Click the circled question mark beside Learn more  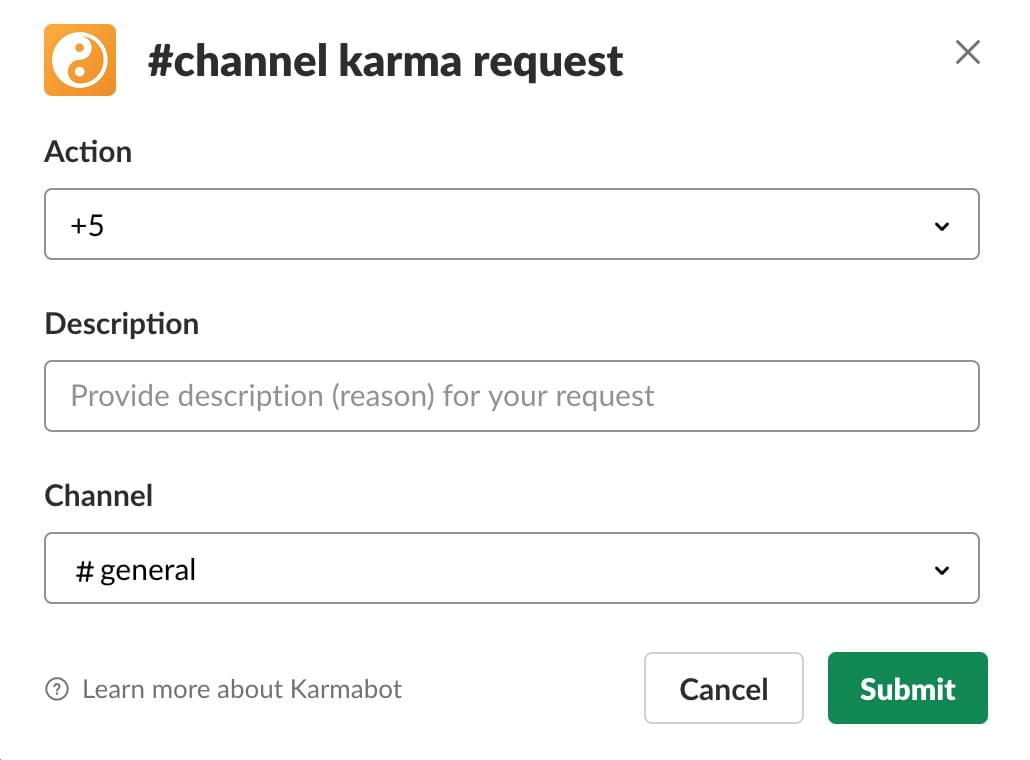(57, 689)
